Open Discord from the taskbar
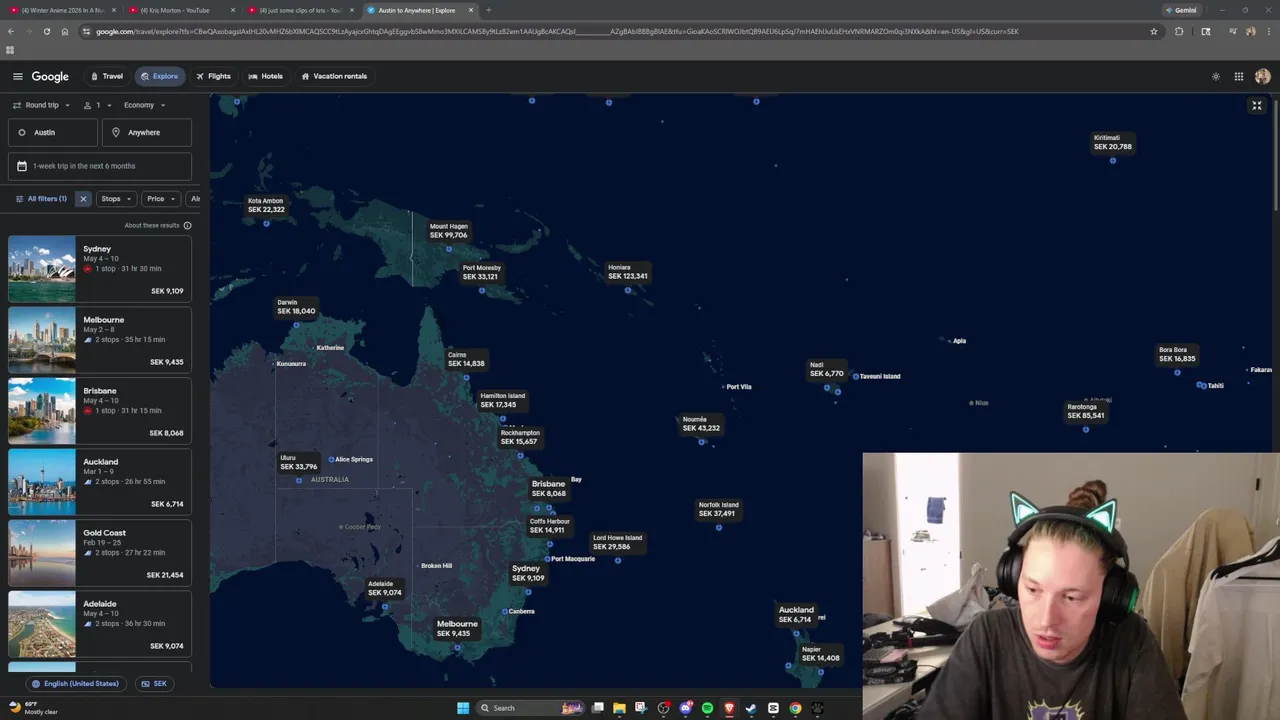This screenshot has width=1280, height=720. [685, 708]
